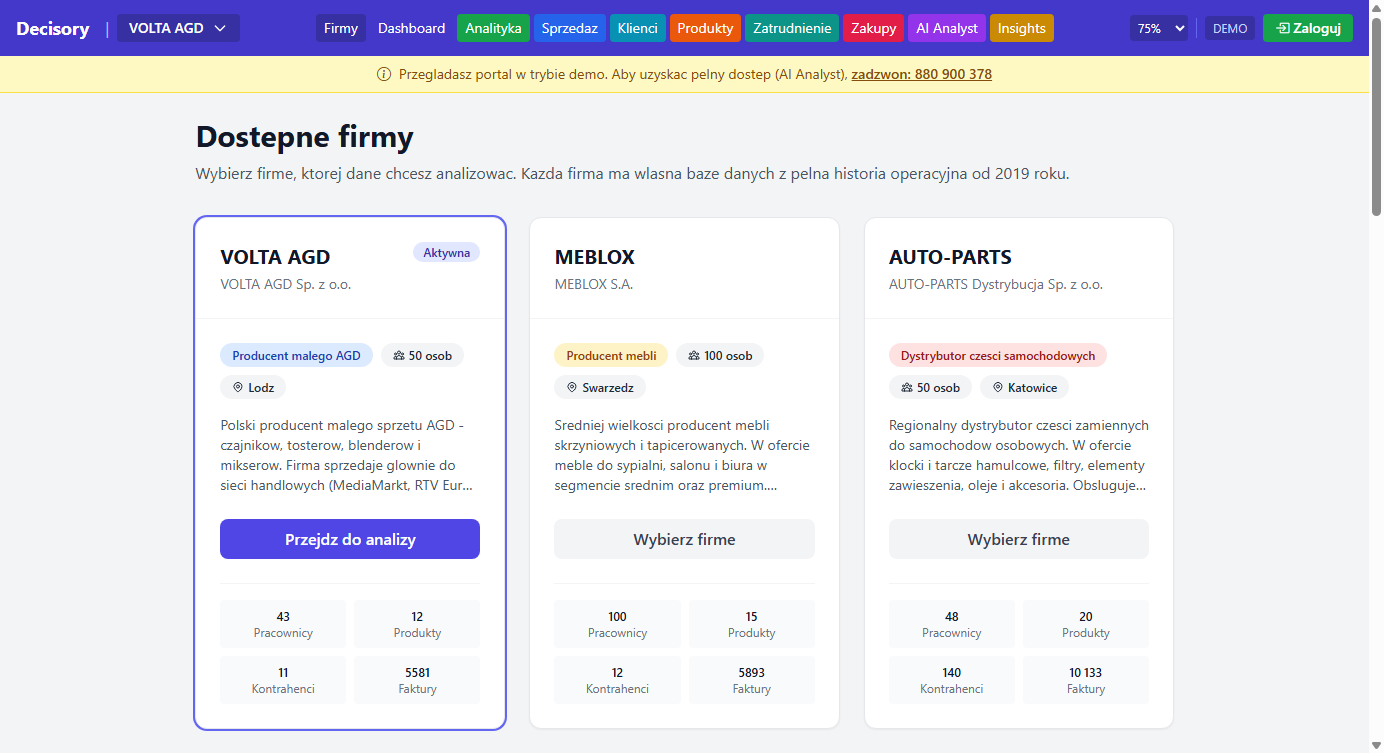The height and width of the screenshot is (753, 1384).
Task: Click the location pin icon next to Lodz
Action: (x=238, y=387)
